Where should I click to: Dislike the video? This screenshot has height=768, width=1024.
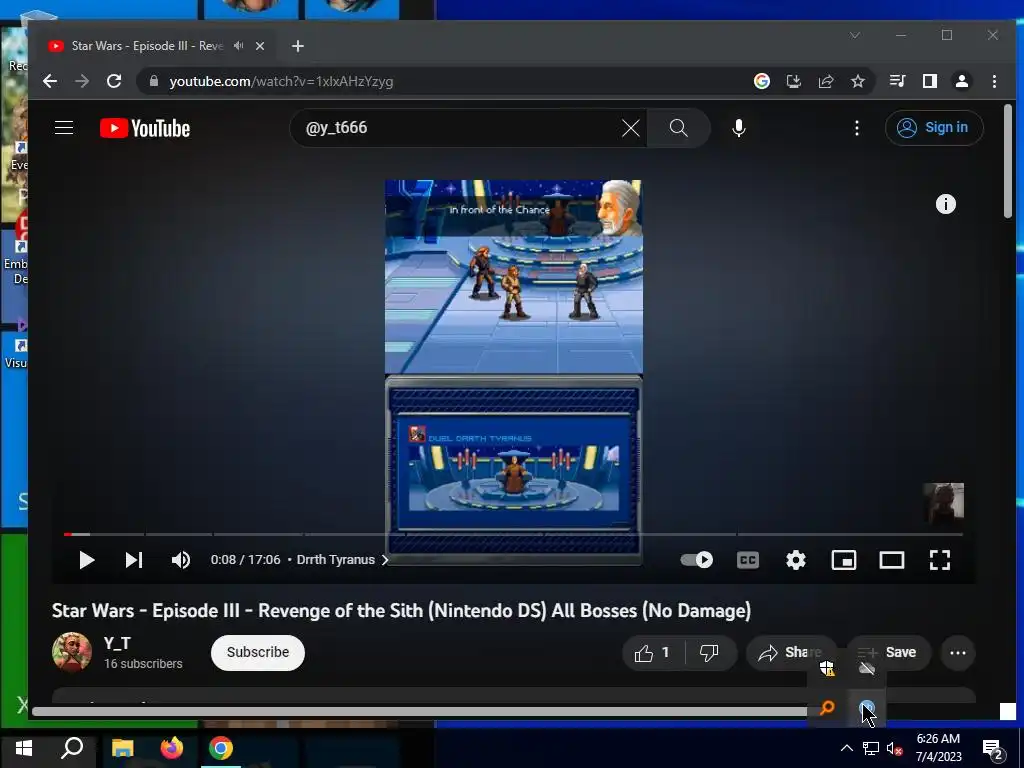coord(709,652)
